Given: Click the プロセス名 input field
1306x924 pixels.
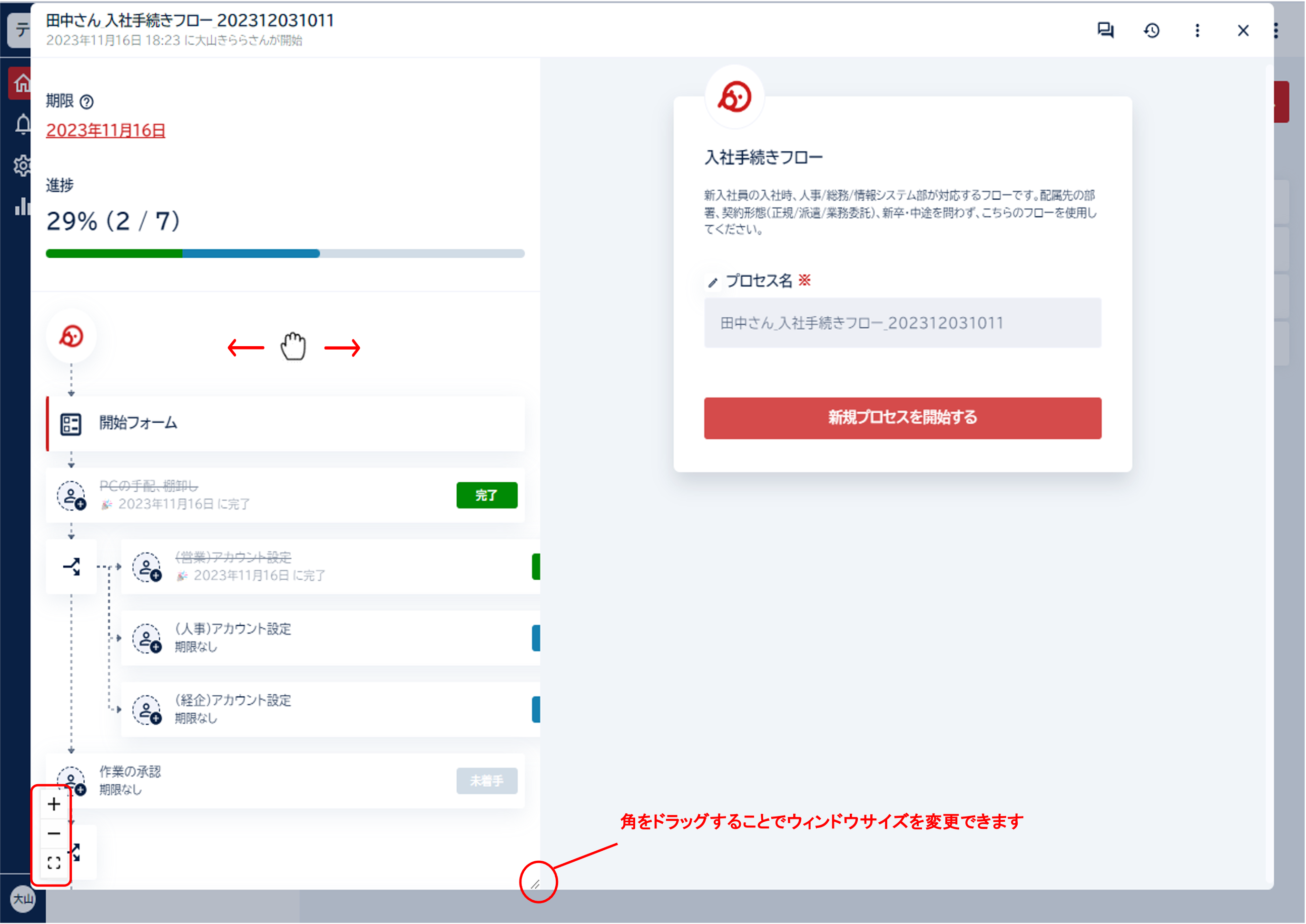Looking at the screenshot, I should tap(903, 323).
